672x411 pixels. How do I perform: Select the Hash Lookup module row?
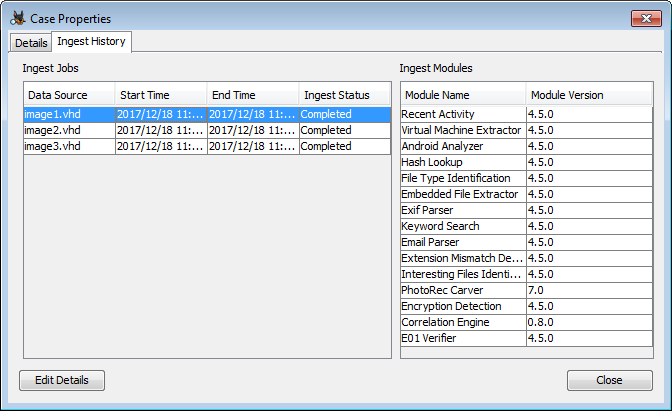pyautogui.click(x=527, y=162)
